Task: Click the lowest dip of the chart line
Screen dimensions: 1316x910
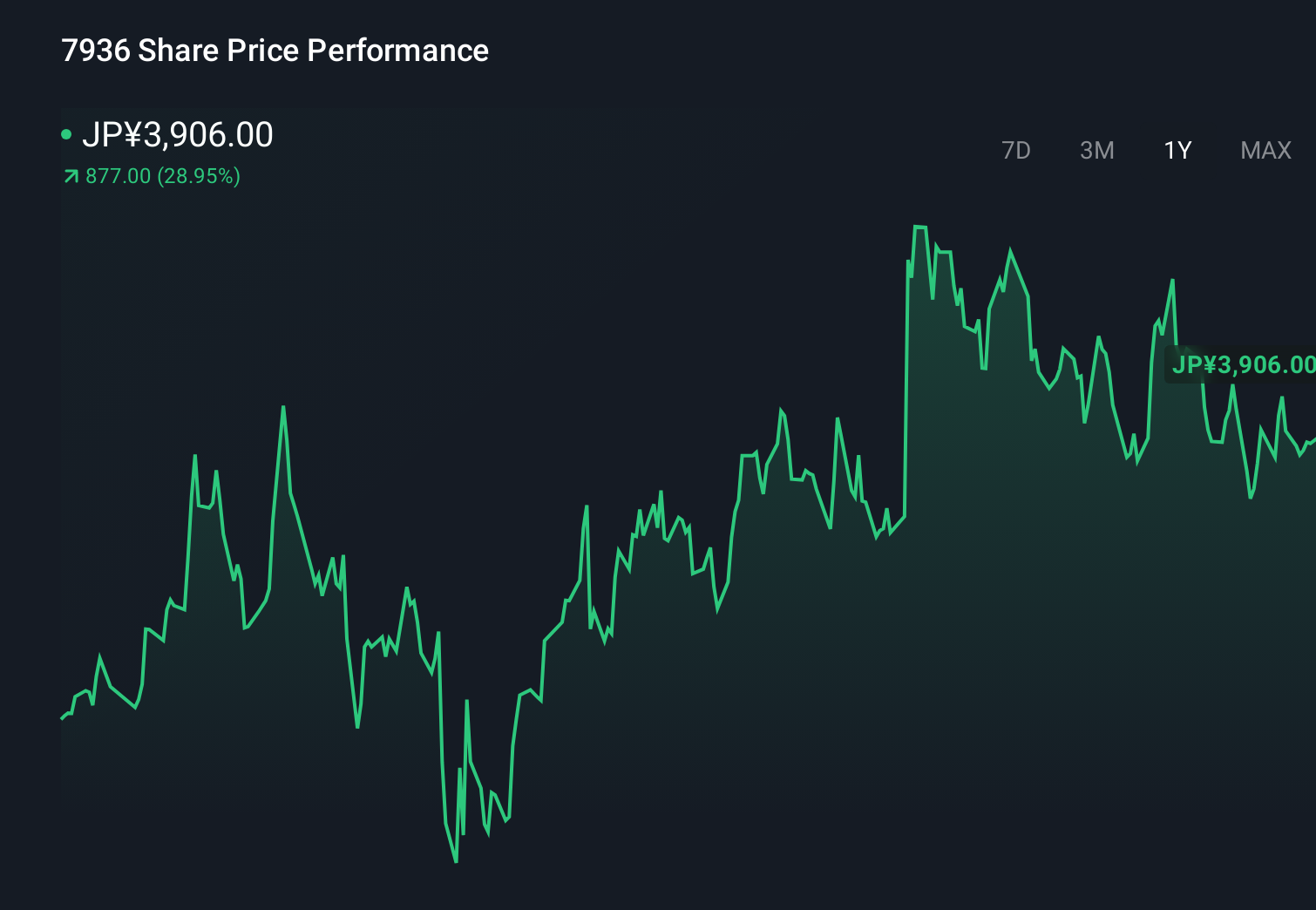Action: click(457, 861)
